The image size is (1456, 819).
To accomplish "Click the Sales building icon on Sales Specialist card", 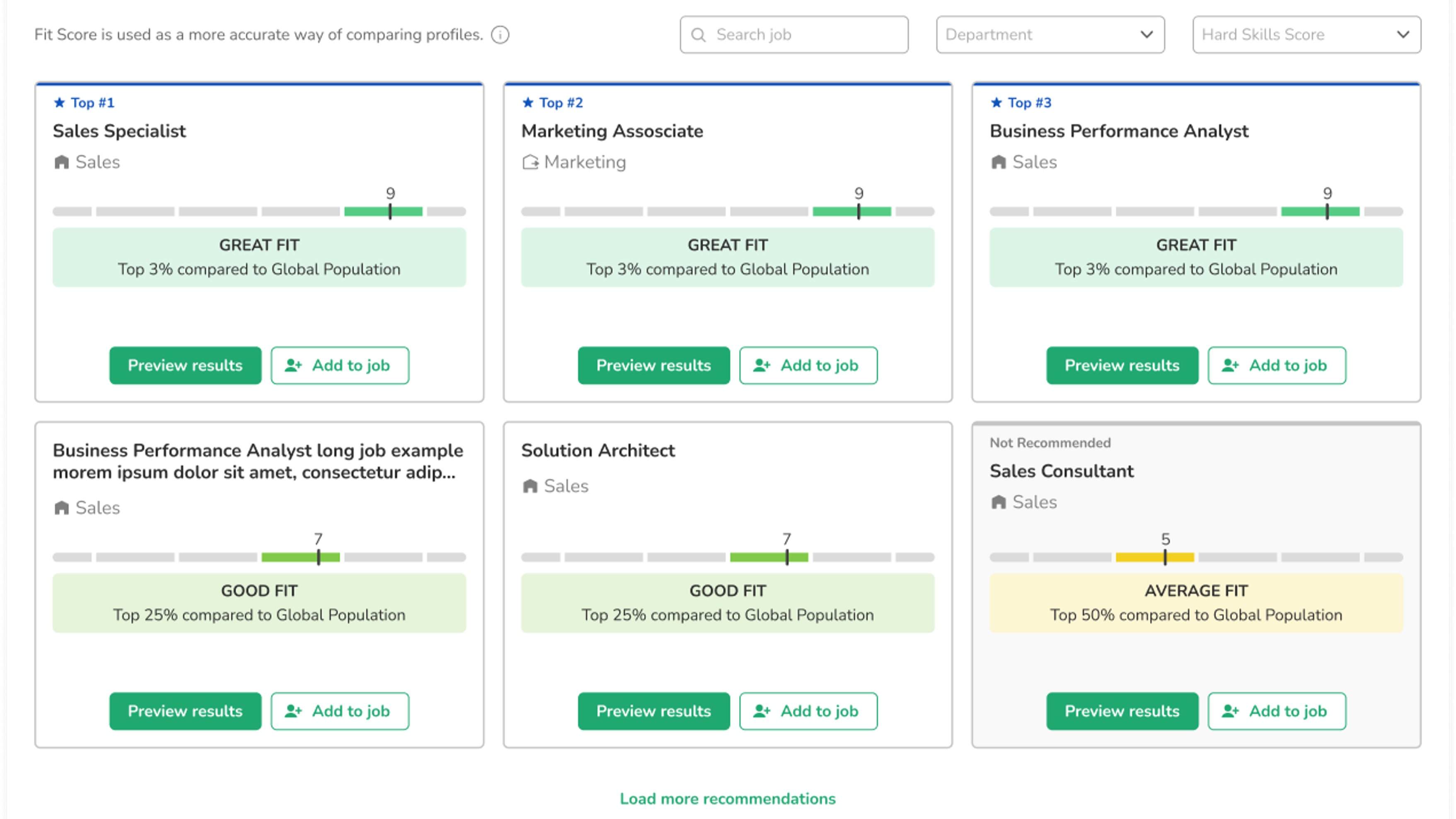I will click(x=61, y=162).
